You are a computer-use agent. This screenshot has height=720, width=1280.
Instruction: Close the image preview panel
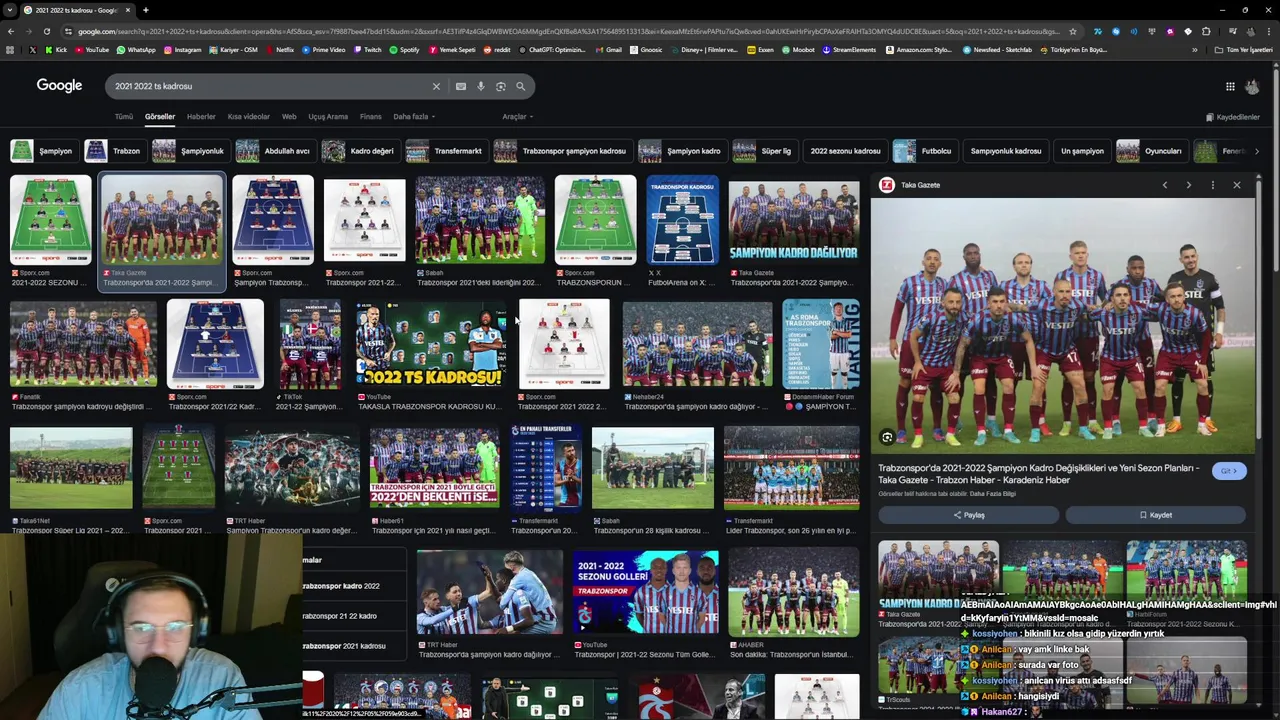point(1237,185)
